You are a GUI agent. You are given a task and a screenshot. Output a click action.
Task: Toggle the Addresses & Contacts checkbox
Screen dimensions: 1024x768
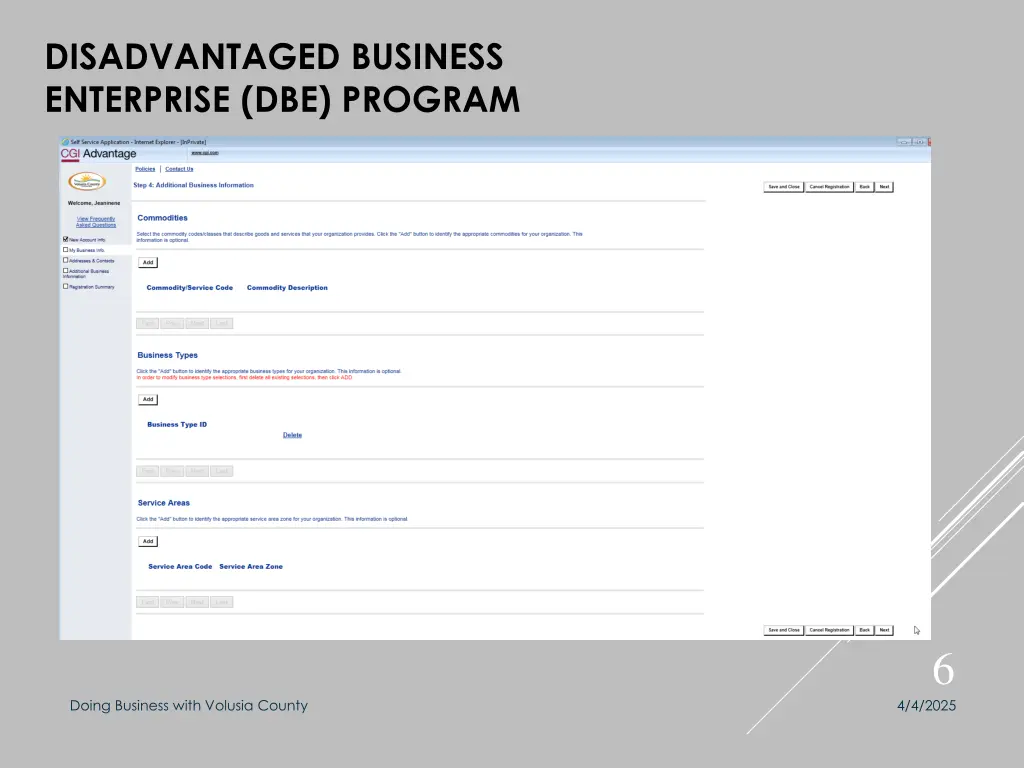65,260
